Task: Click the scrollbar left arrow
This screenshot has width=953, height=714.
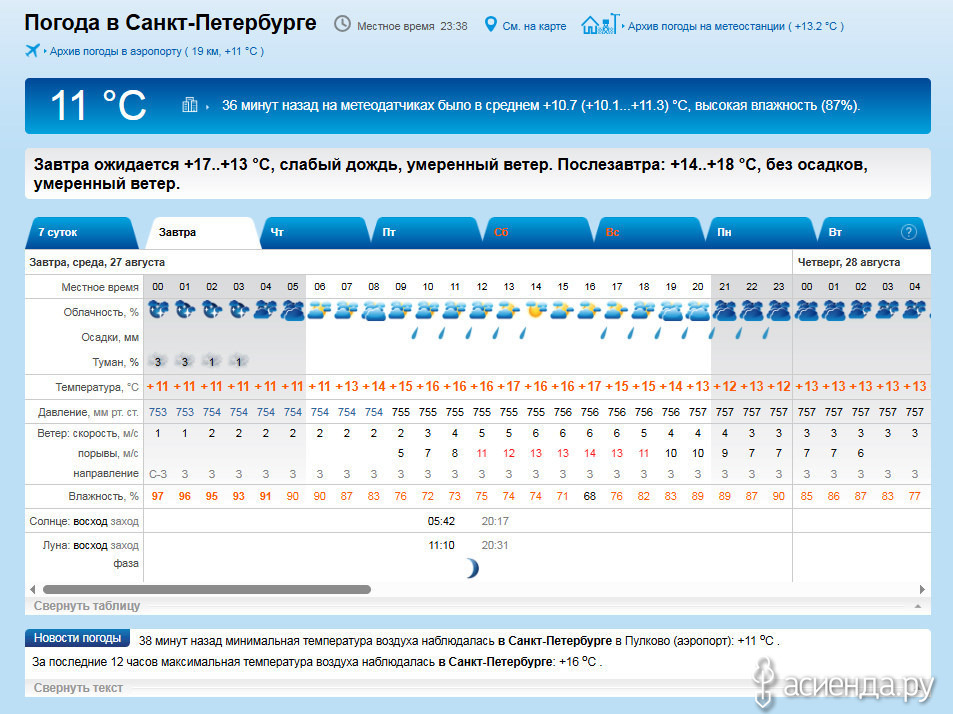Action: pos(33,590)
